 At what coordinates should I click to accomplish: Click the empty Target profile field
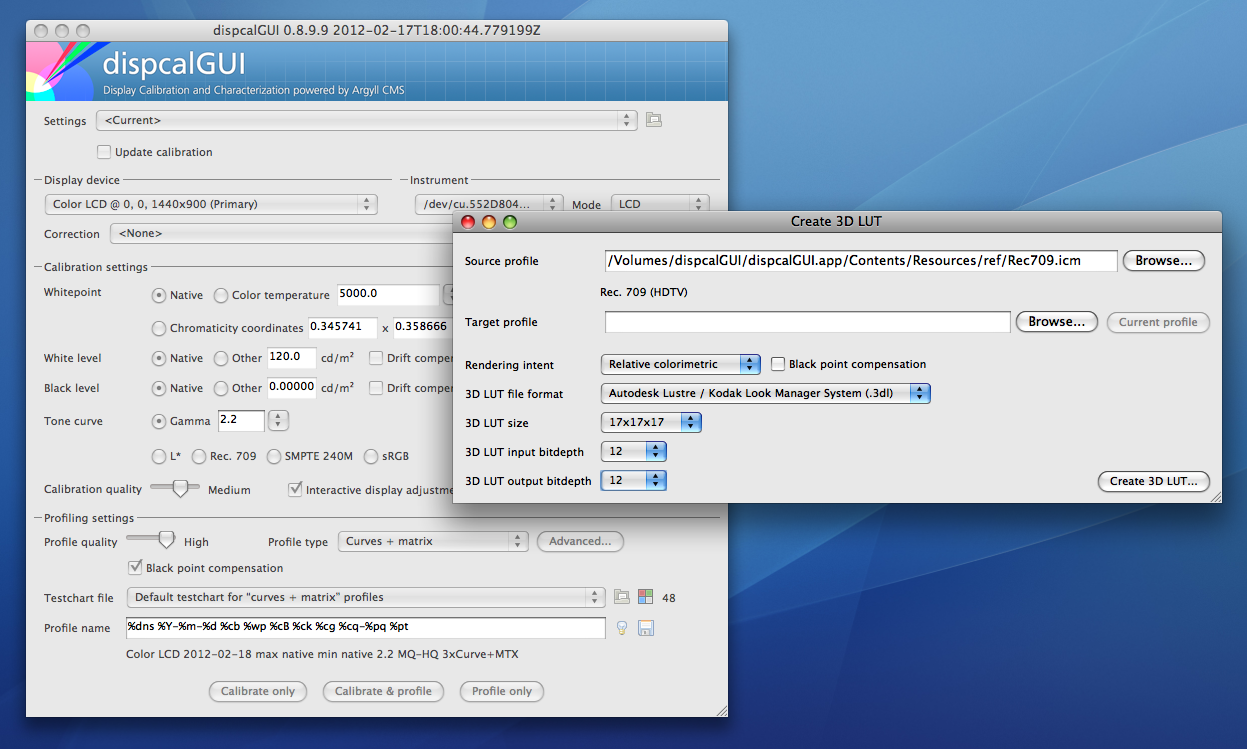click(x=807, y=322)
